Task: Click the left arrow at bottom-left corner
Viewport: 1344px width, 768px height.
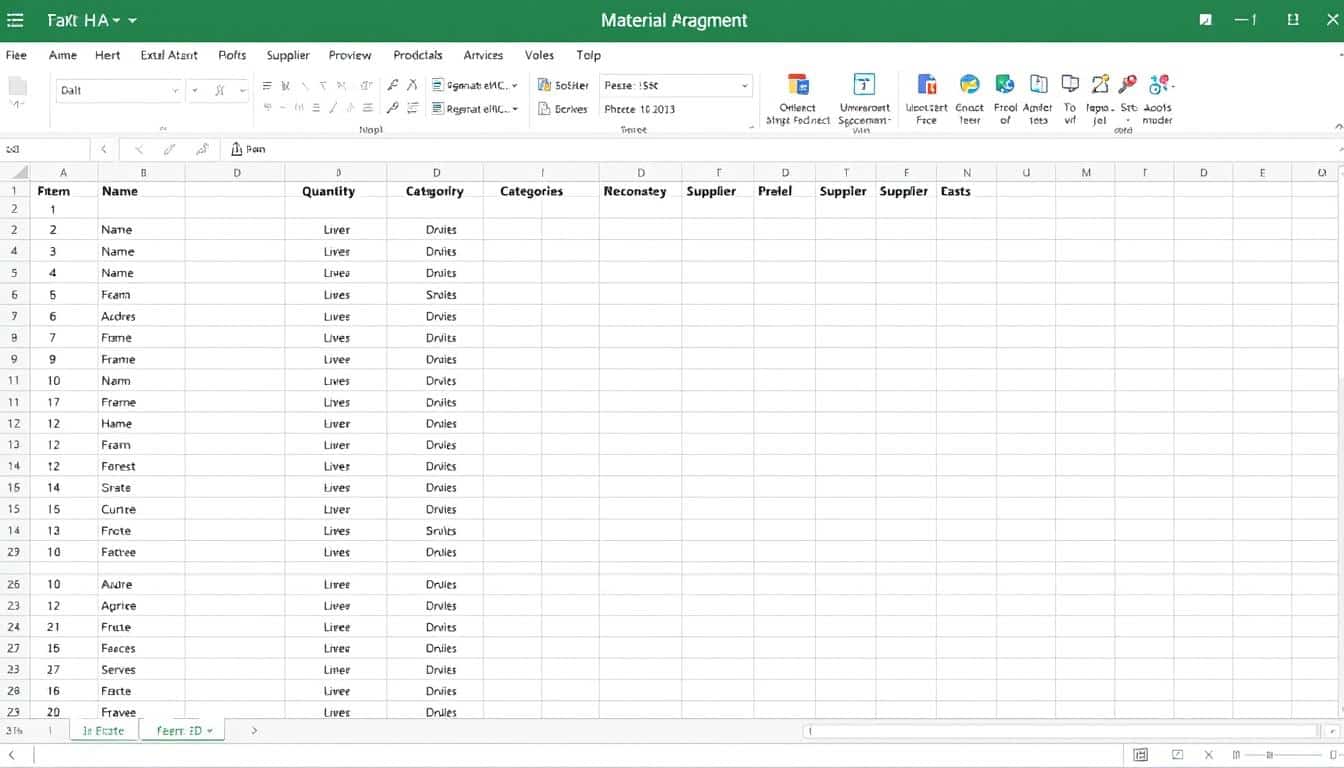Action: click(12, 755)
